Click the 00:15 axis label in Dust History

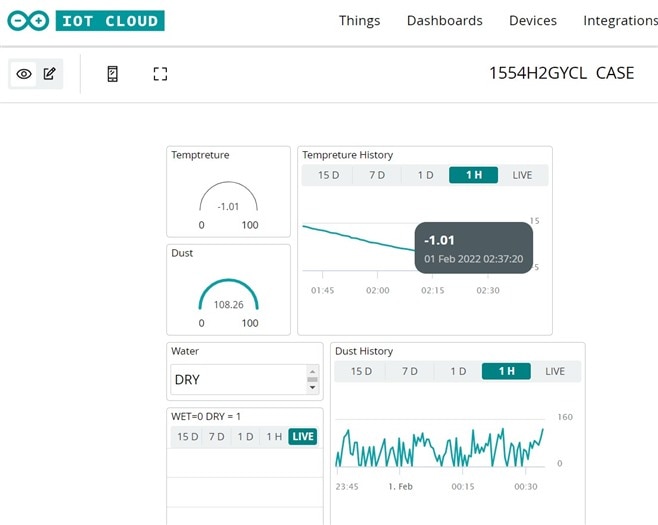click(463, 487)
